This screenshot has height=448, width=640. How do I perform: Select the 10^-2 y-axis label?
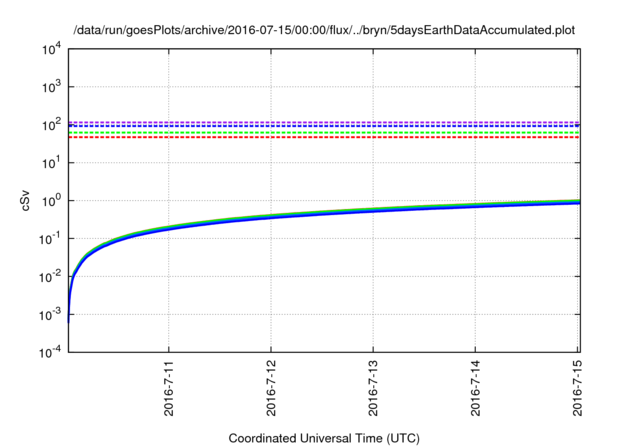(50, 277)
